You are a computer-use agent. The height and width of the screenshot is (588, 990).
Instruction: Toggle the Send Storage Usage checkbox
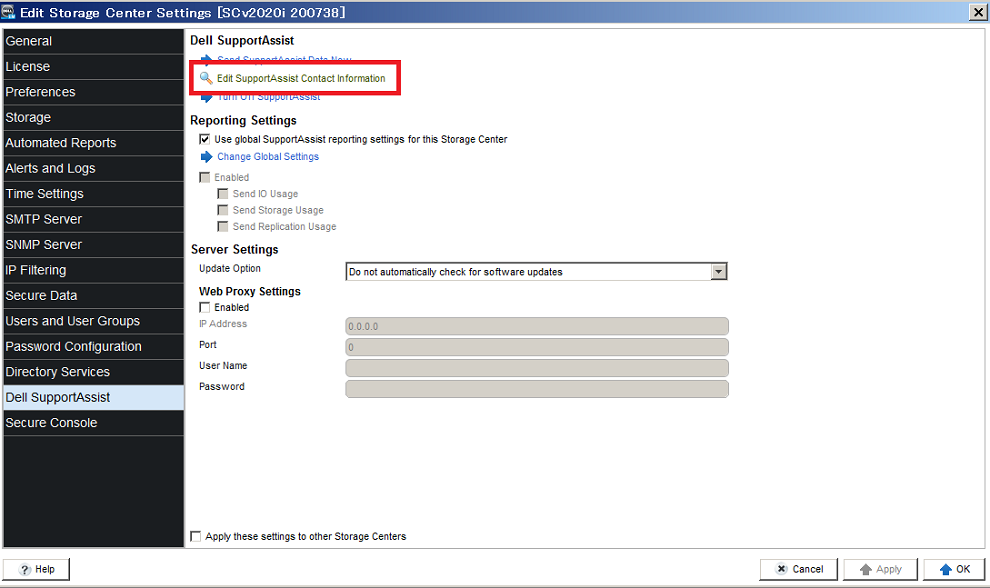[223, 210]
